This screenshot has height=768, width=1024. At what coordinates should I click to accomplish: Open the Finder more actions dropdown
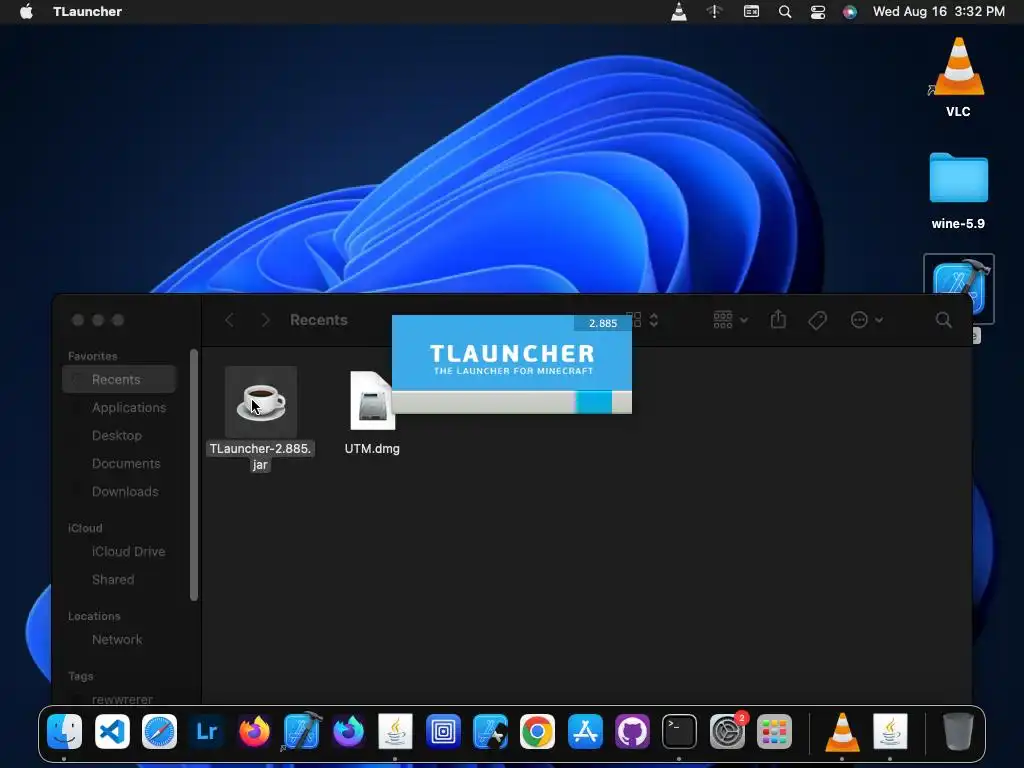(x=867, y=320)
